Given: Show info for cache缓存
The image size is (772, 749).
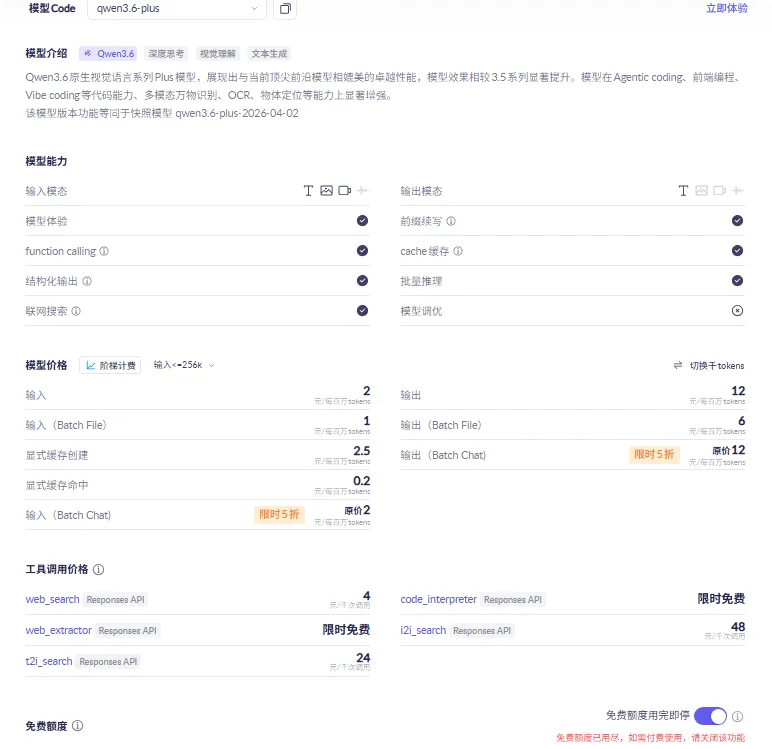Looking at the screenshot, I should point(458,251).
